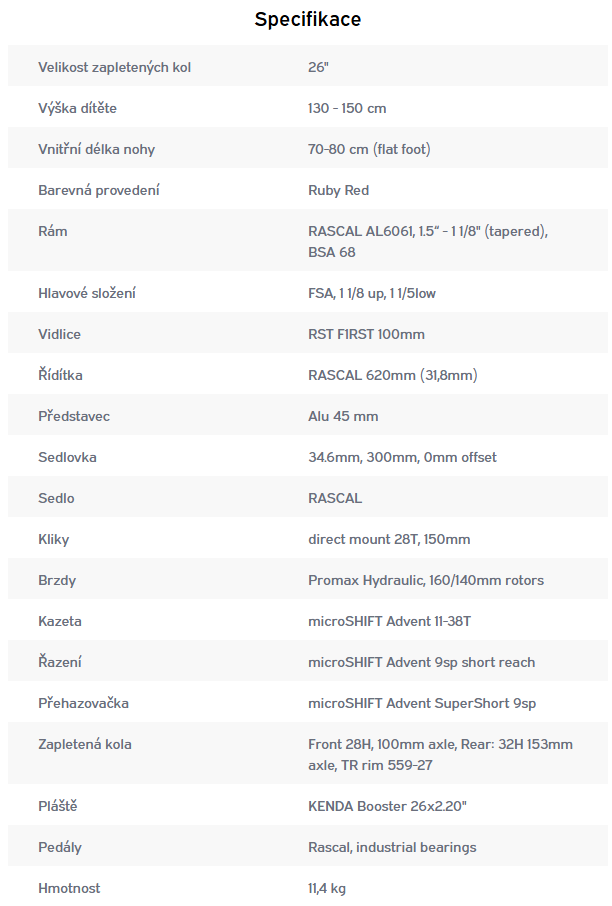Click the Zapletená kola wheel specification text

pos(440,754)
